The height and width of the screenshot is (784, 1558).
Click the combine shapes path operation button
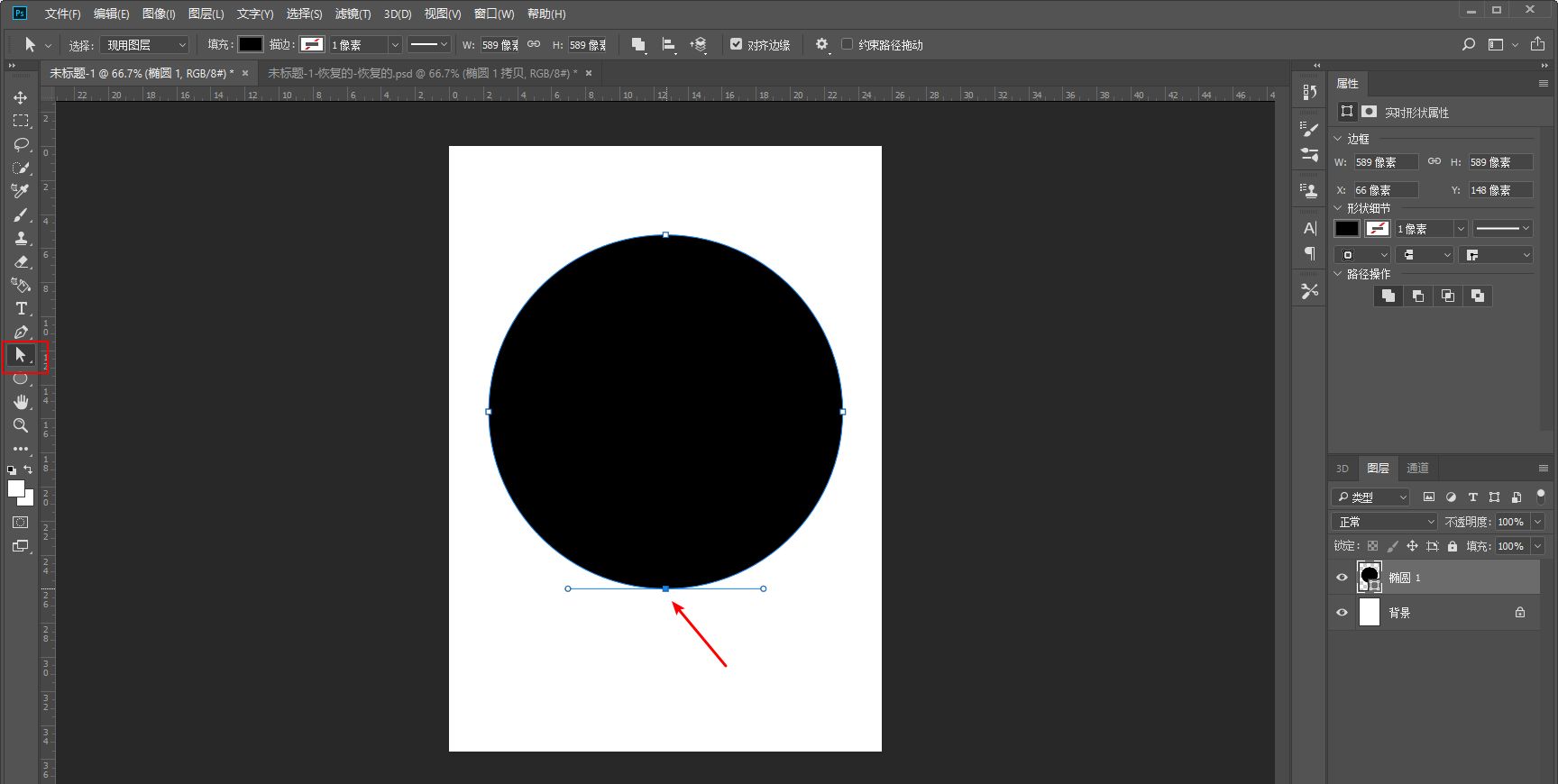[x=1388, y=296]
